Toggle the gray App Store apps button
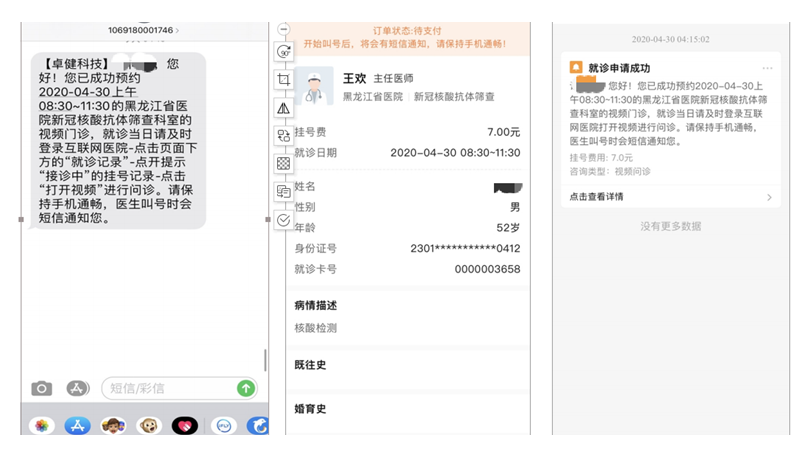The image size is (811, 458). point(78,388)
